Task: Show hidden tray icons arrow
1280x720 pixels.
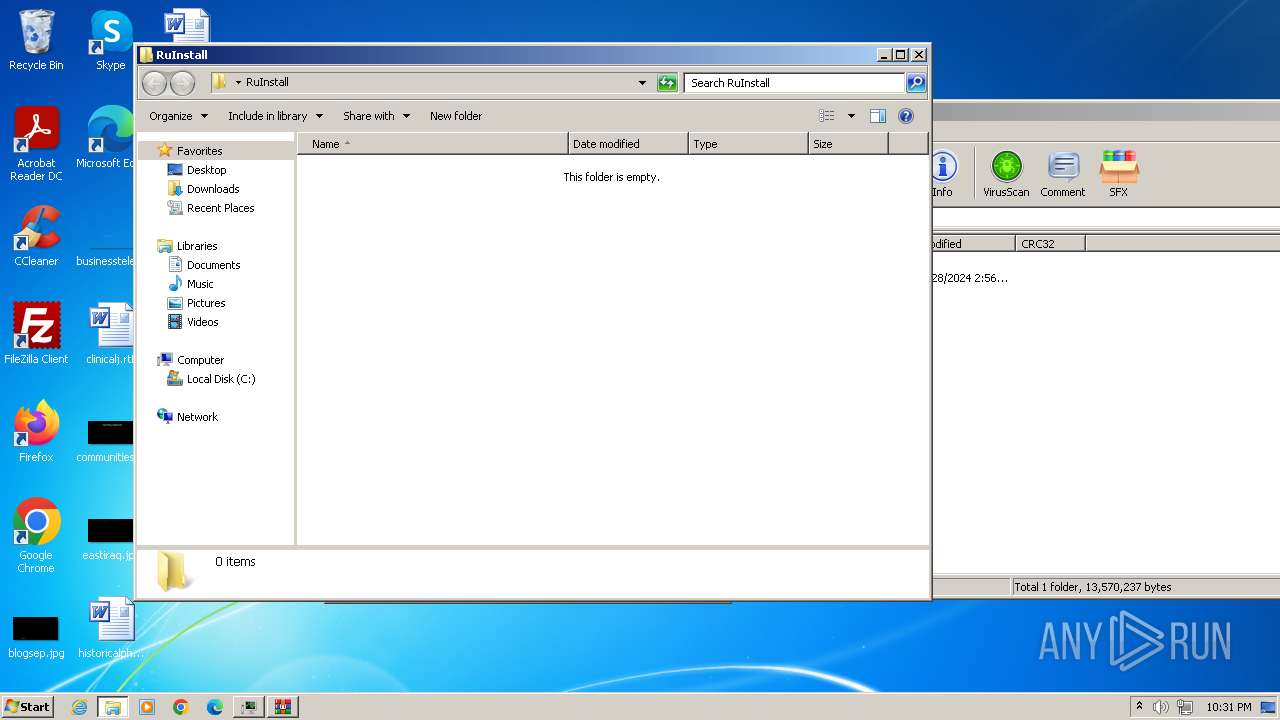Action: click(x=1138, y=706)
